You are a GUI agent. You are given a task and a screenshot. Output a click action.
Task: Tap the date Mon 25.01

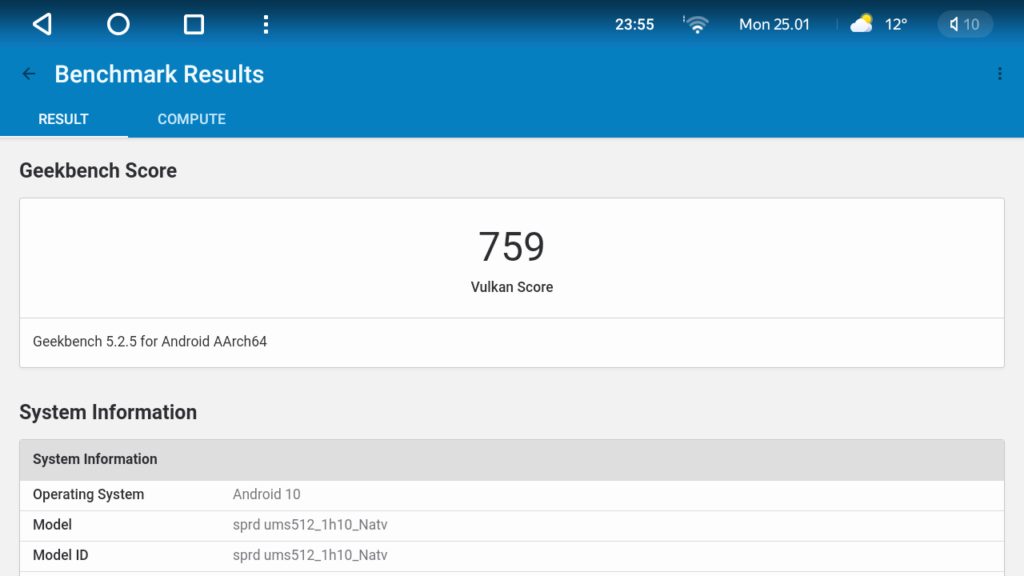(774, 24)
